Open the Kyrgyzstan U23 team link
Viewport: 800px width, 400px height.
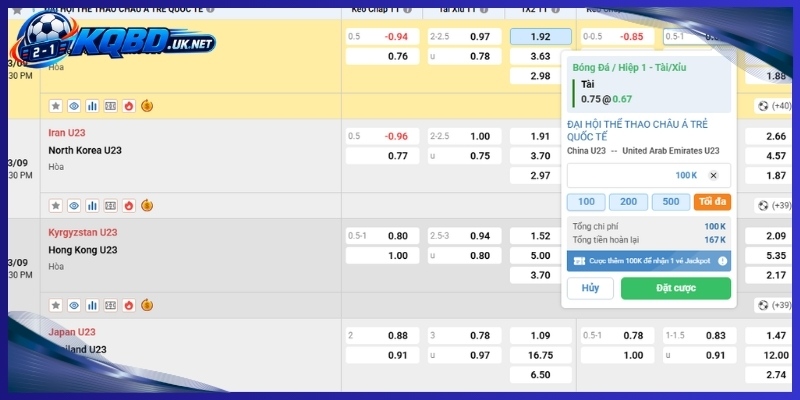click(x=83, y=233)
